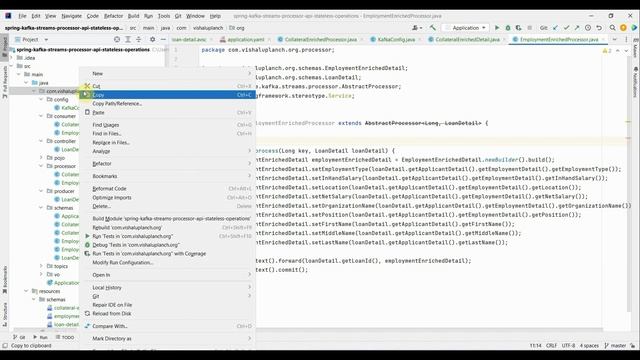Collapse the resources folder in tree
This screenshot has height=360, width=640.
tap(27, 291)
